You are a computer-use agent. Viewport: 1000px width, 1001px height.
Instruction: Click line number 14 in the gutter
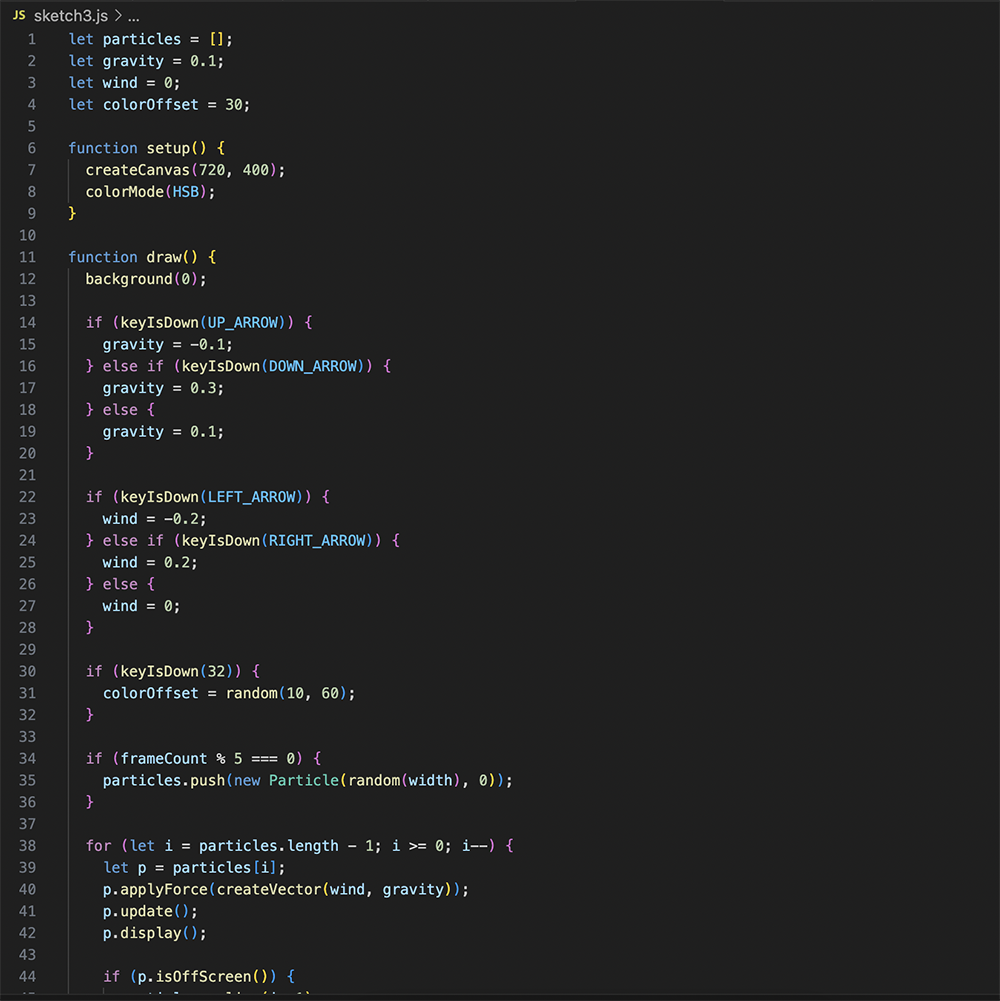pos(28,322)
